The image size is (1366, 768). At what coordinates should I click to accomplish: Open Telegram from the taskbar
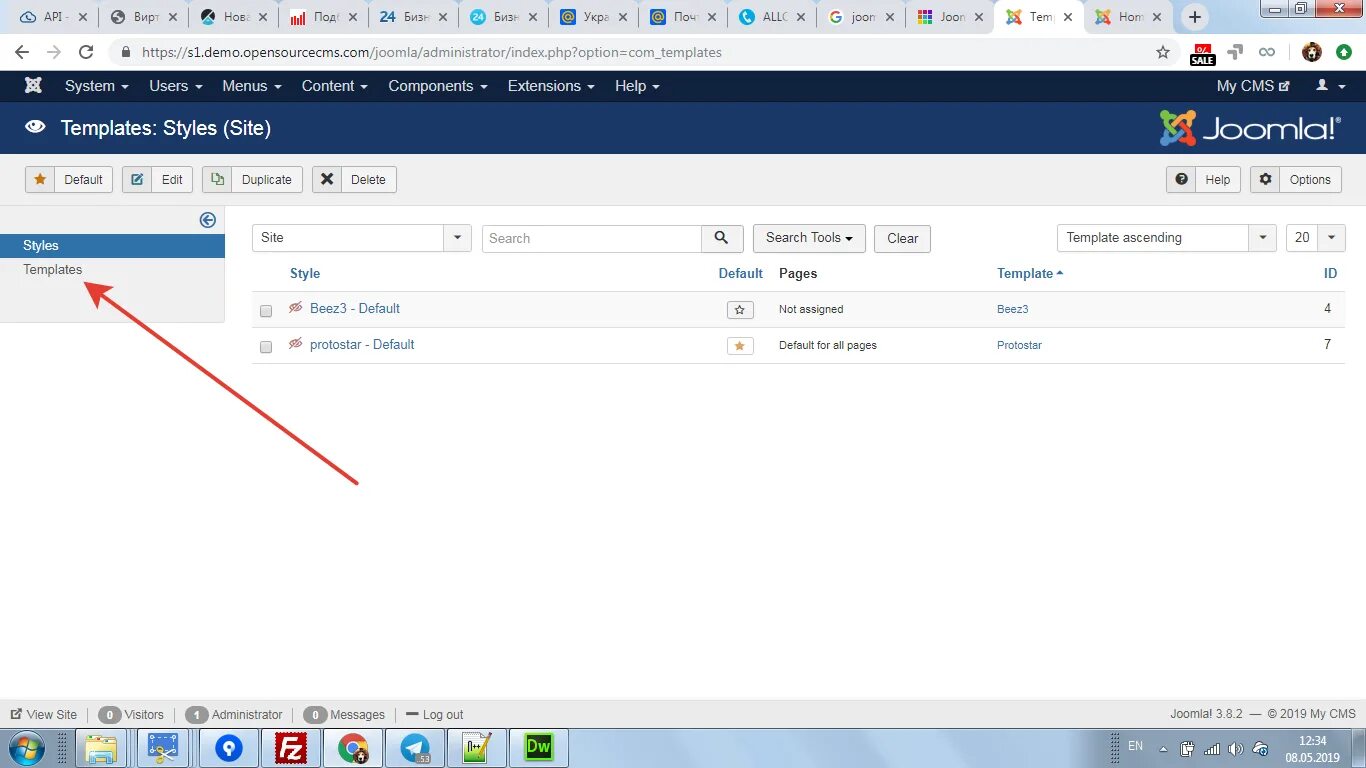(x=415, y=747)
